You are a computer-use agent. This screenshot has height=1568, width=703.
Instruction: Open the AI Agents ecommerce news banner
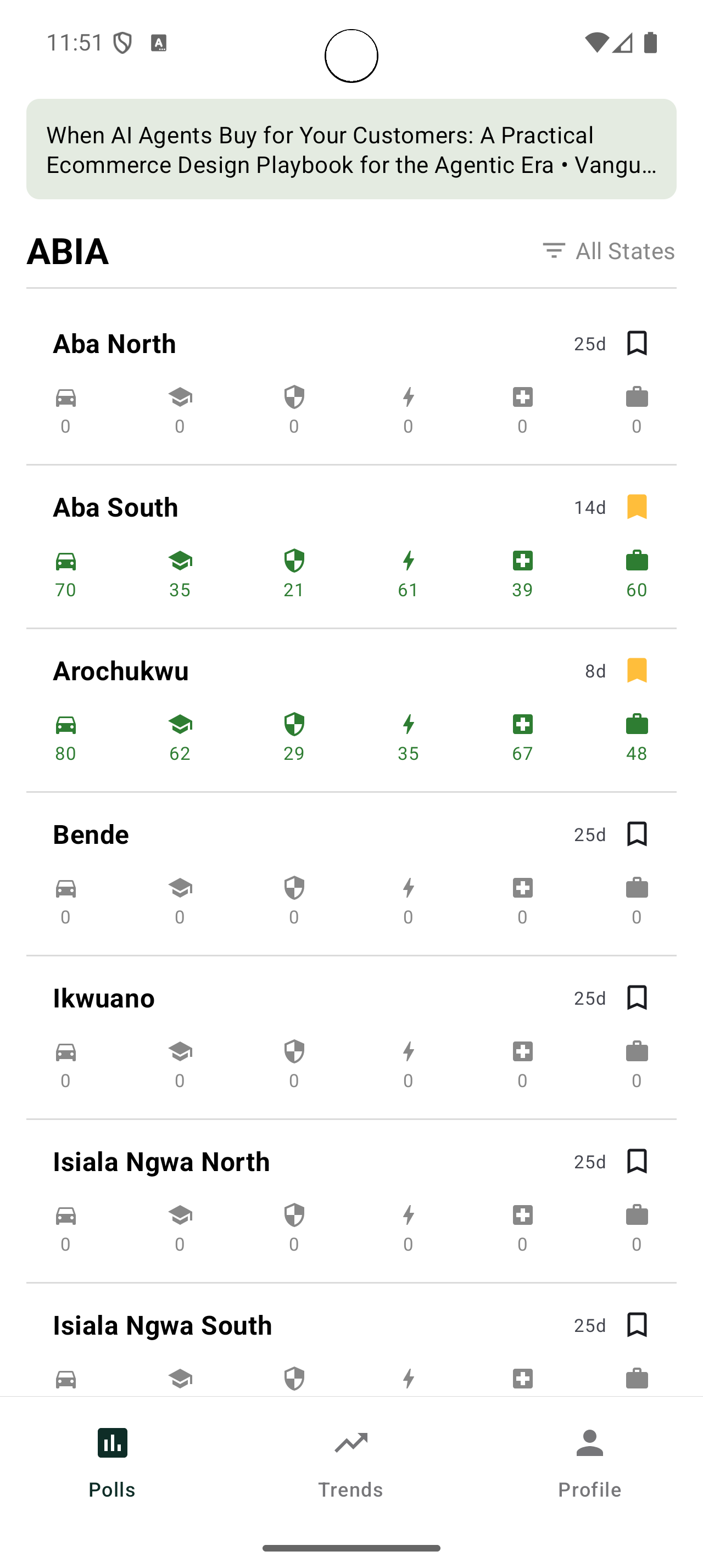pyautogui.click(x=351, y=150)
